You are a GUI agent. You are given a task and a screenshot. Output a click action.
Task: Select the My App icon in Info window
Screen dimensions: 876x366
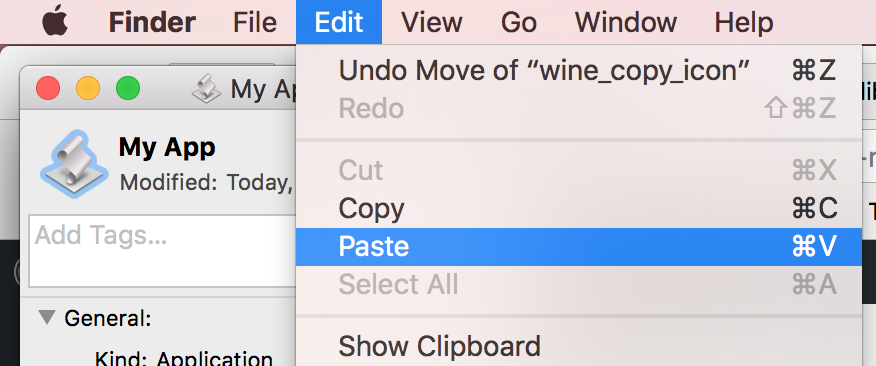click(74, 163)
